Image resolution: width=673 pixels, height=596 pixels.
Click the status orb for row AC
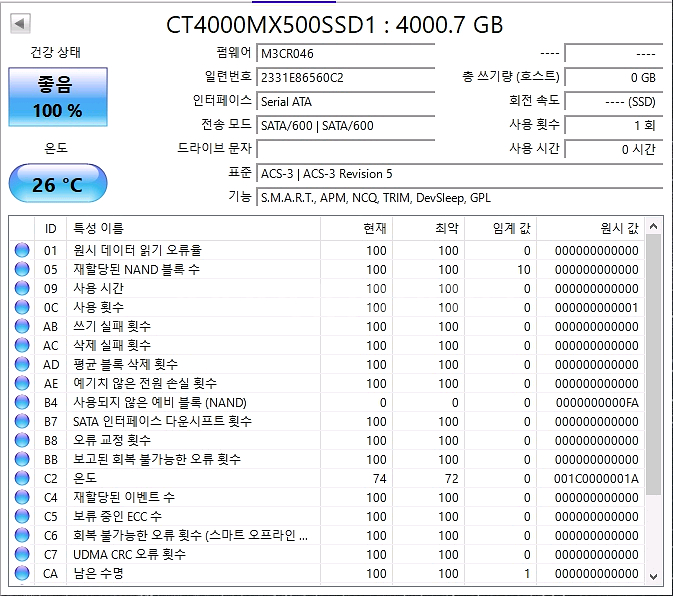(22, 345)
